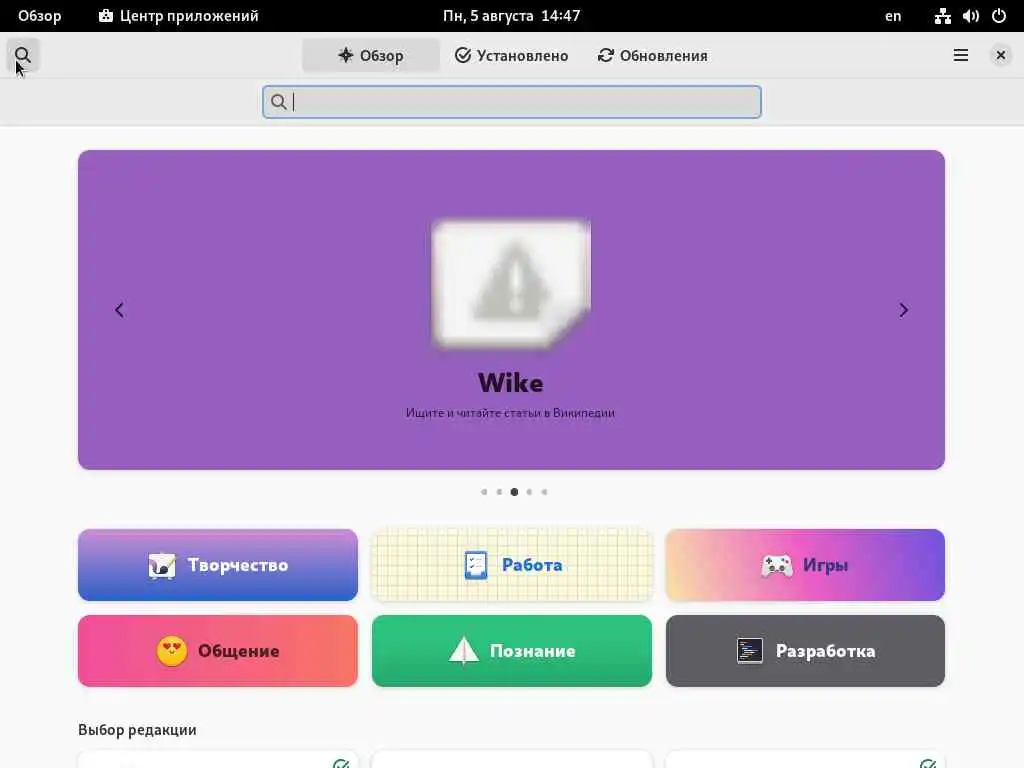
Task: Switch to the Установлено tab
Action: pos(511,56)
